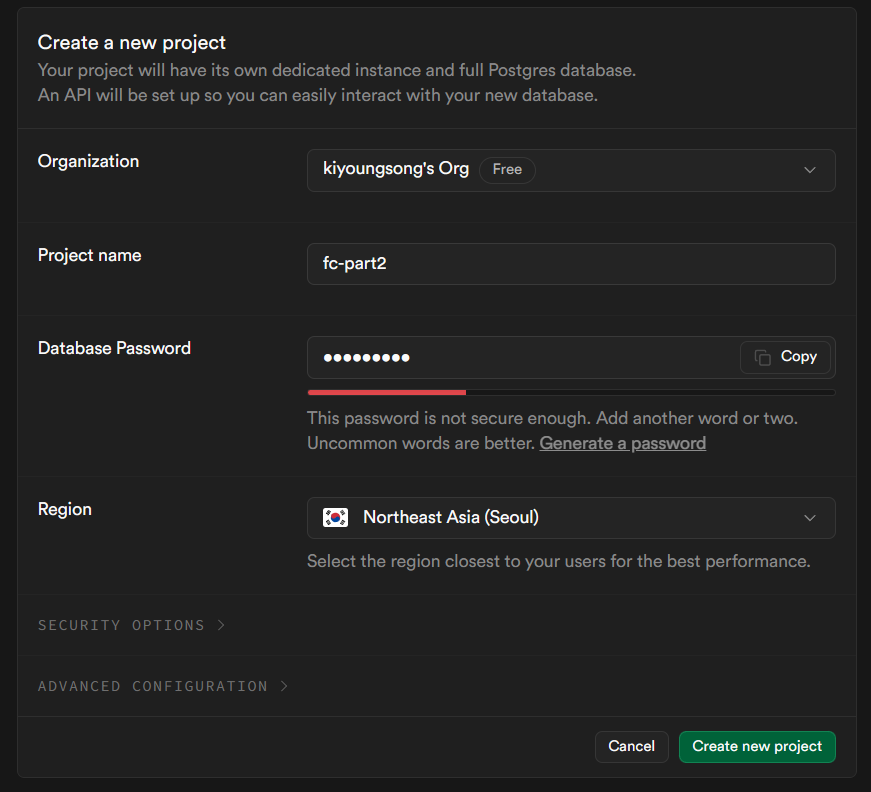Click the Database Password field label
The height and width of the screenshot is (792, 871).
click(x=114, y=348)
